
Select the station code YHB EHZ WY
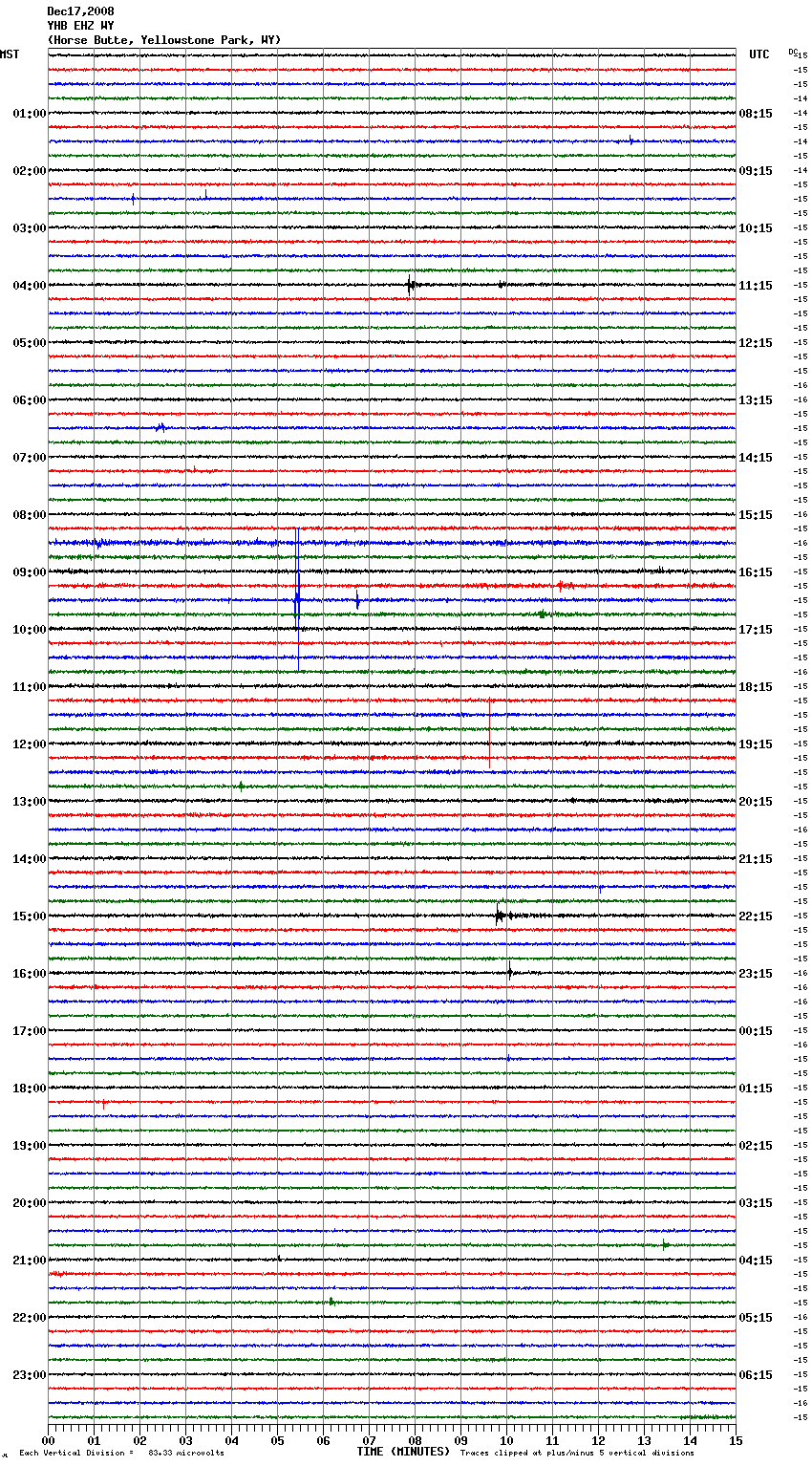pos(80,26)
